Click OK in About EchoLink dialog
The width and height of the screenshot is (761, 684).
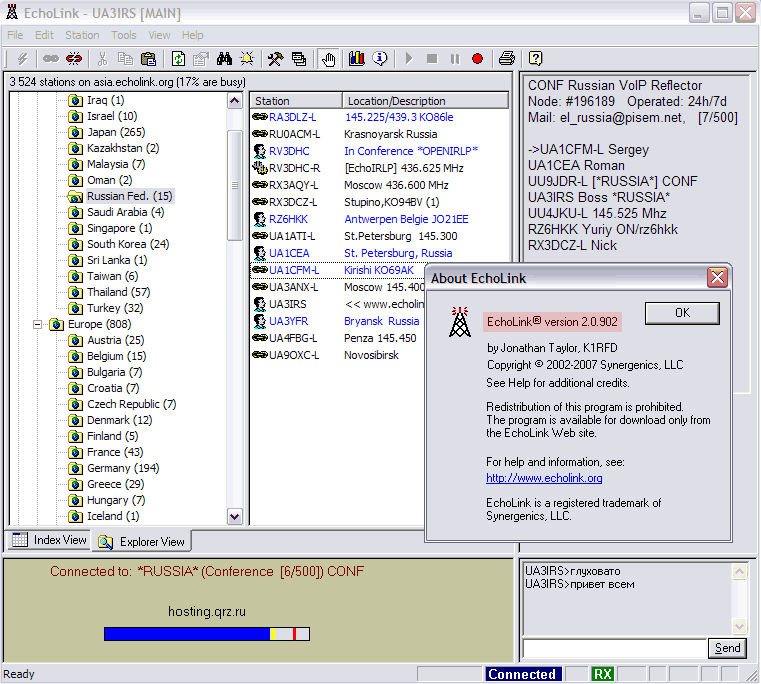(682, 313)
